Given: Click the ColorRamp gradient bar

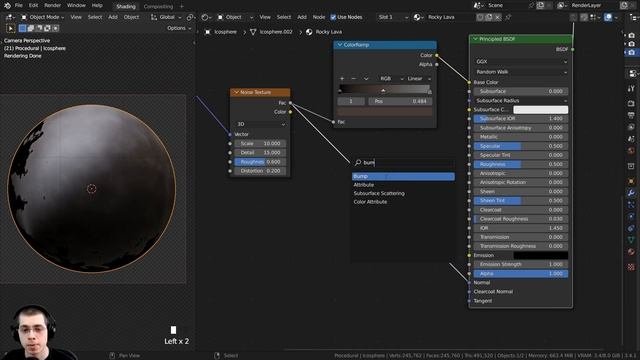Looking at the screenshot, I should coord(384,89).
